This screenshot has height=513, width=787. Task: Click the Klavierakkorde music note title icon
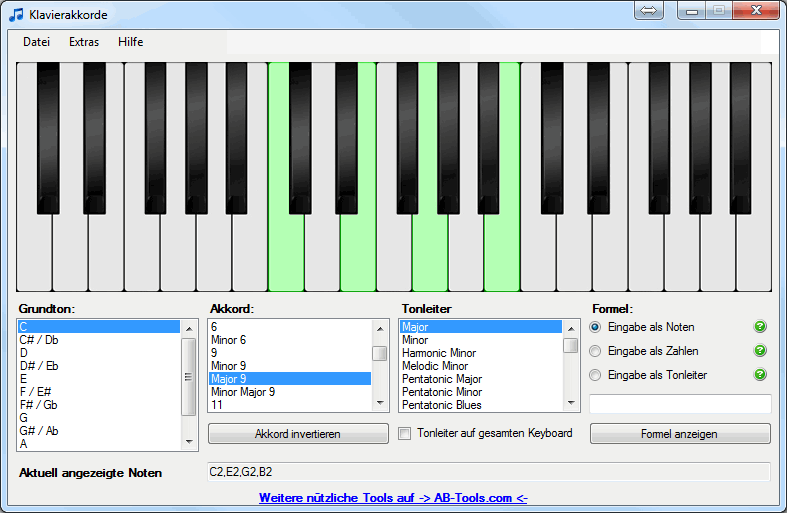click(x=16, y=15)
